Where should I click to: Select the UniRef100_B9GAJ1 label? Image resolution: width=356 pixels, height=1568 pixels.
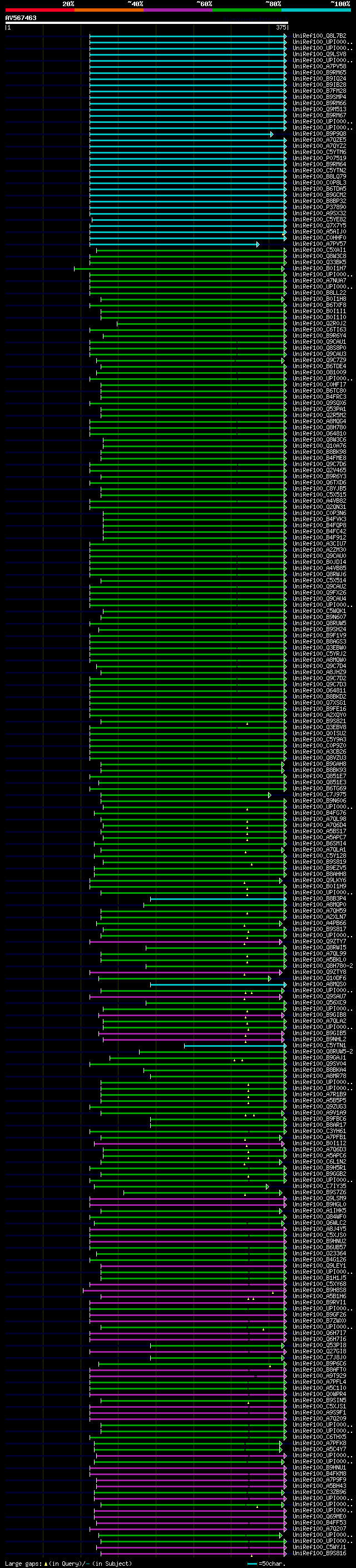[x=319, y=1057]
